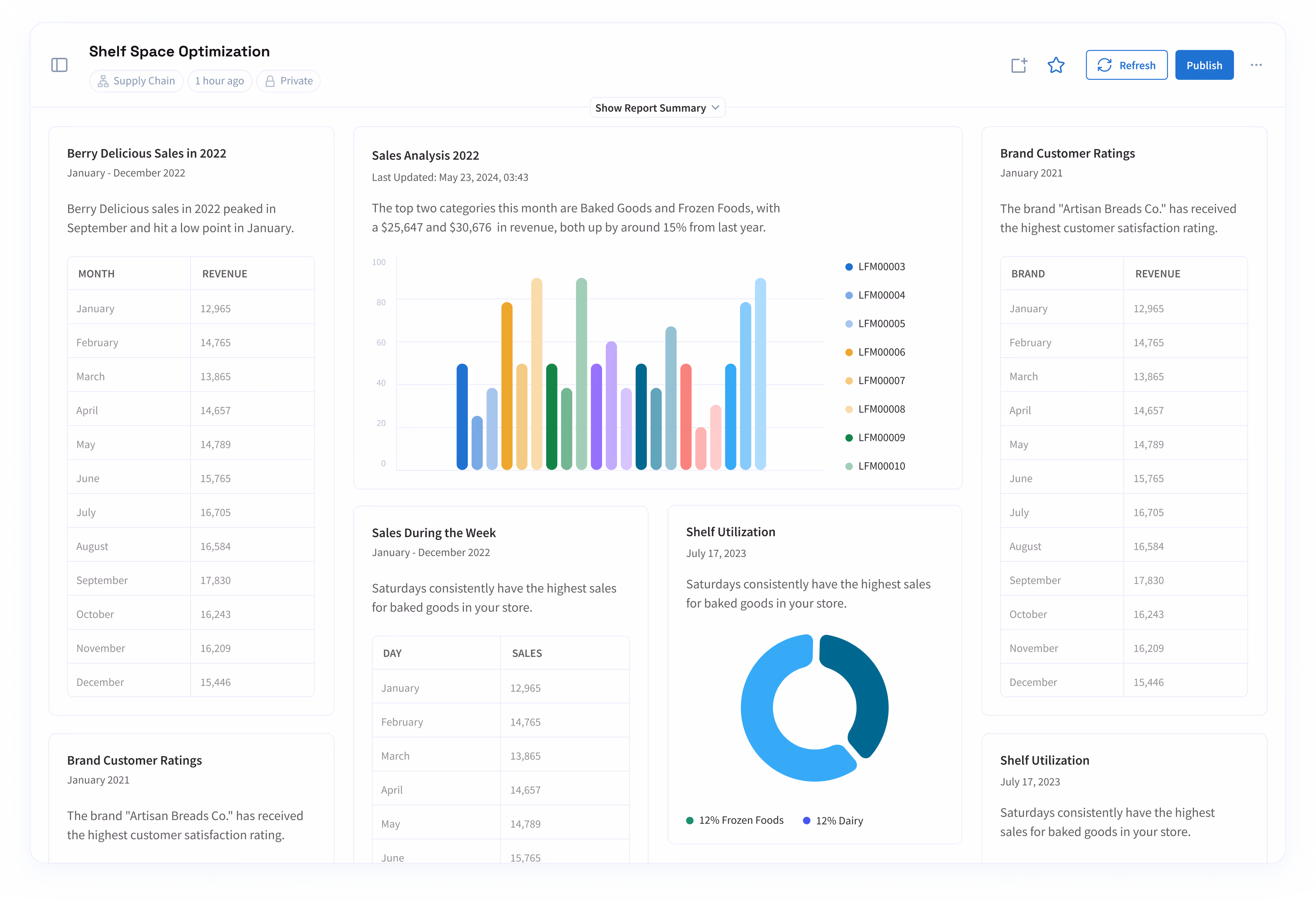Click the refresh arrows icon
Screen dimensions: 1316x901
tap(1104, 65)
